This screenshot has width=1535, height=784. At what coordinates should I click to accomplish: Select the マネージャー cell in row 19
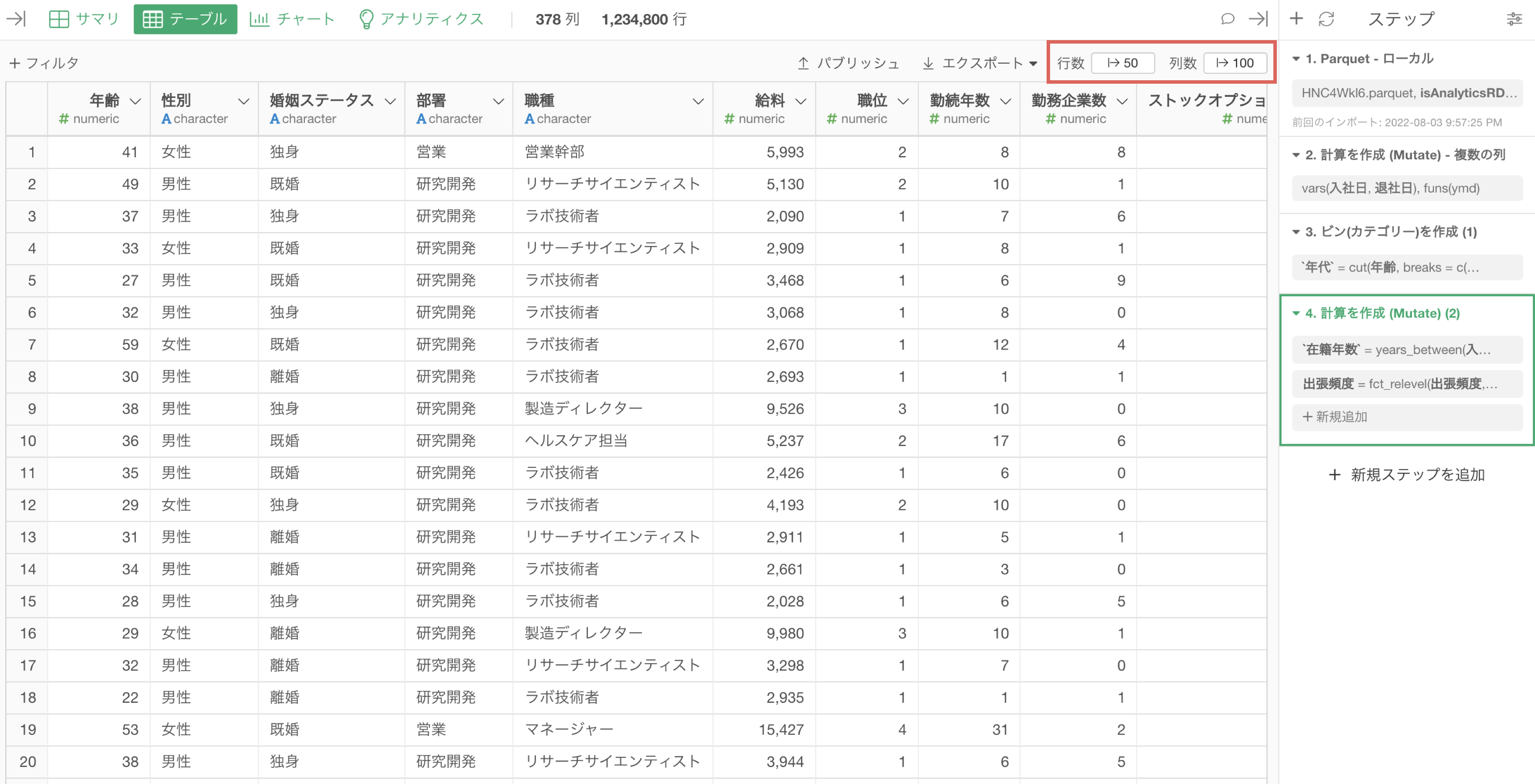click(613, 730)
